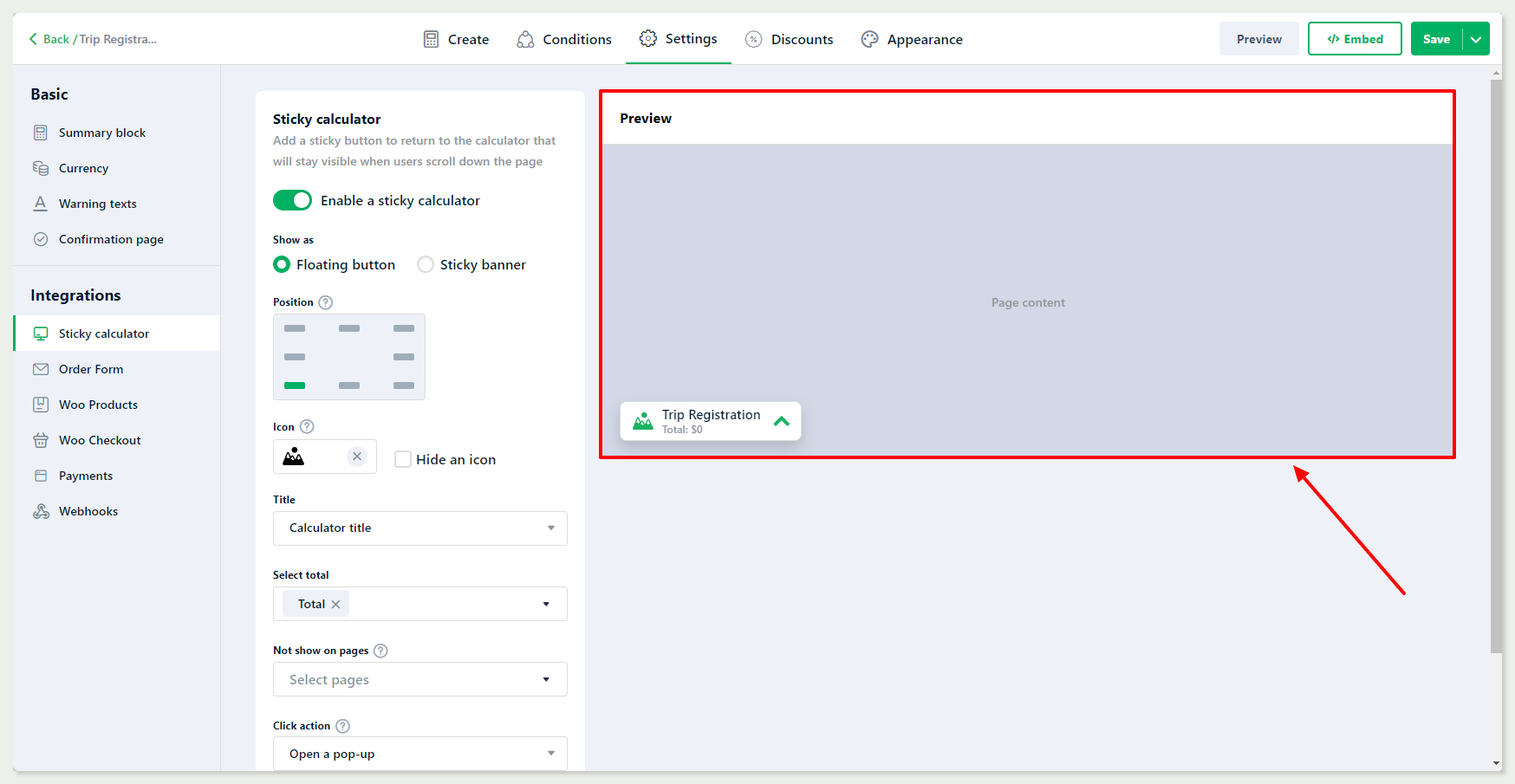
Task: Expand the Save button dropdown arrow
Action: tap(1476, 39)
